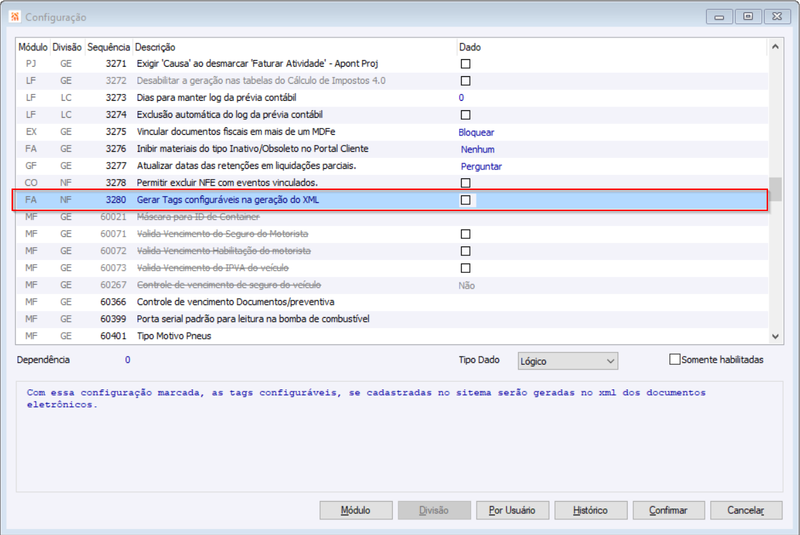The width and height of the screenshot is (800, 535).
Task: Select row 'Inibir materiais do tipo Inativo/Obsoleto'
Action: click(391, 149)
